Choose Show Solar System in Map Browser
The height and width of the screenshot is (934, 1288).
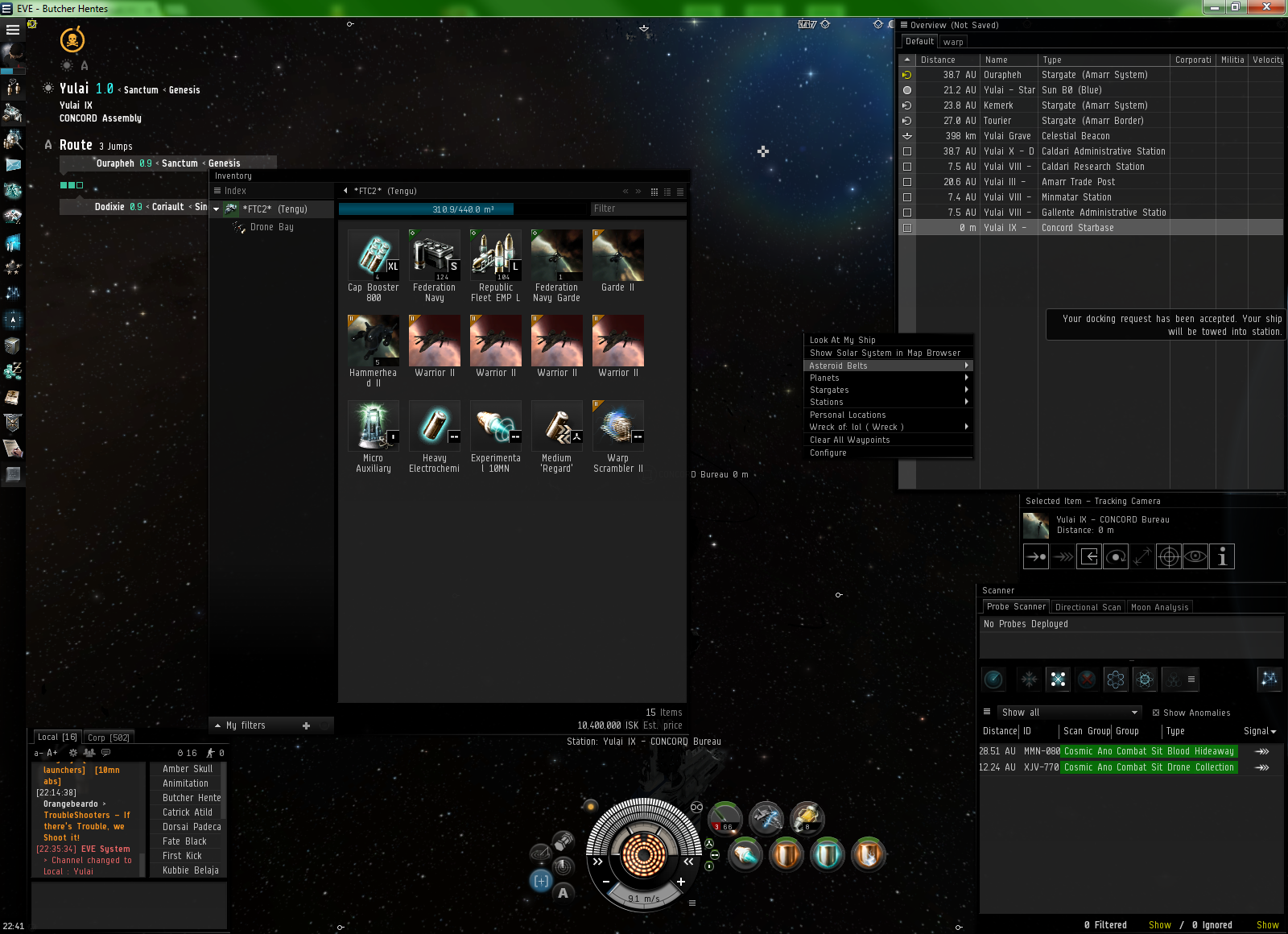point(889,353)
